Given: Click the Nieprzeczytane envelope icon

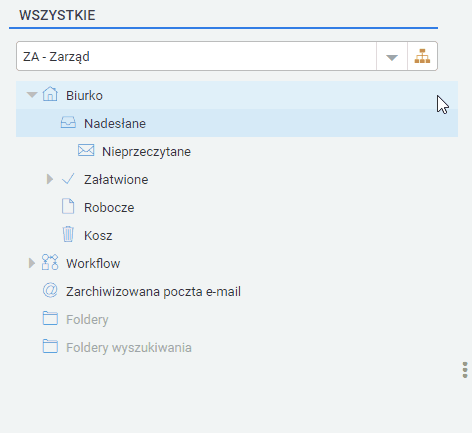Looking at the screenshot, I should click(x=86, y=150).
